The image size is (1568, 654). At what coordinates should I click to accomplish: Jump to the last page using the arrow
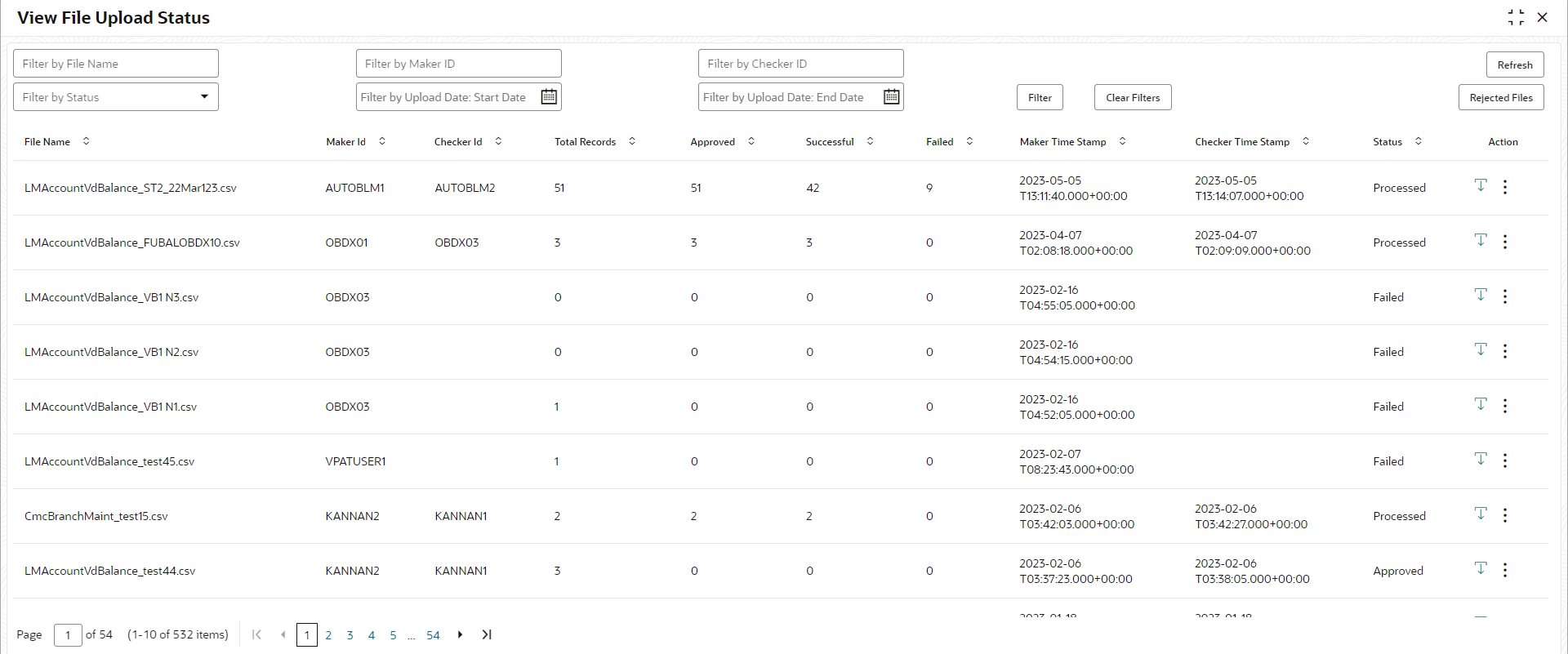[487, 634]
